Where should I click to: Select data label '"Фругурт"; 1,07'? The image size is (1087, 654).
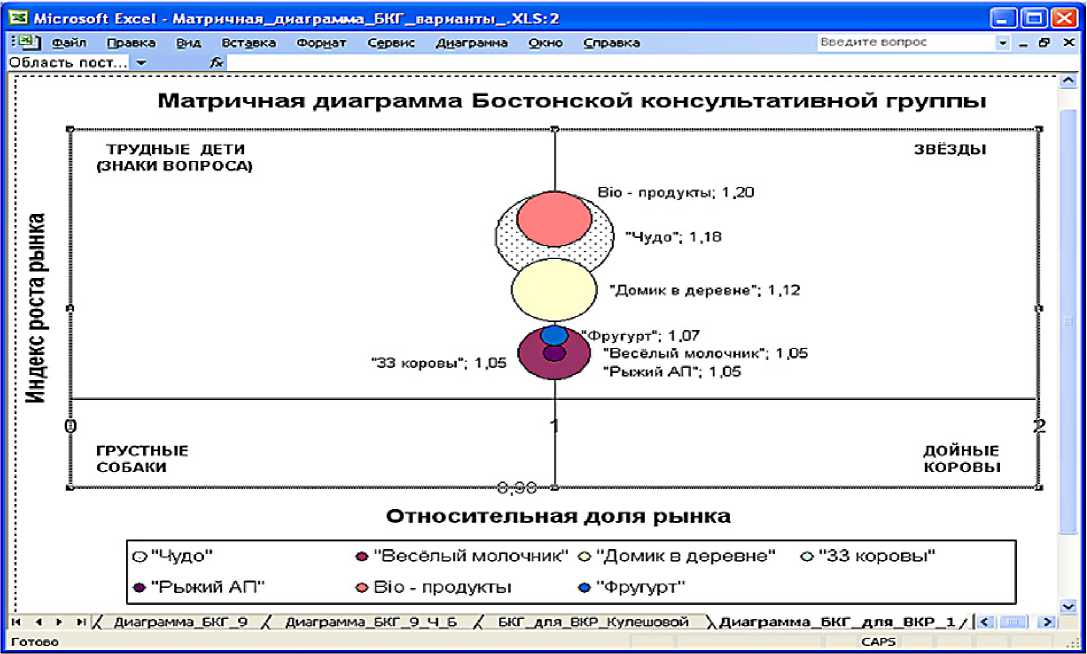coord(641,336)
